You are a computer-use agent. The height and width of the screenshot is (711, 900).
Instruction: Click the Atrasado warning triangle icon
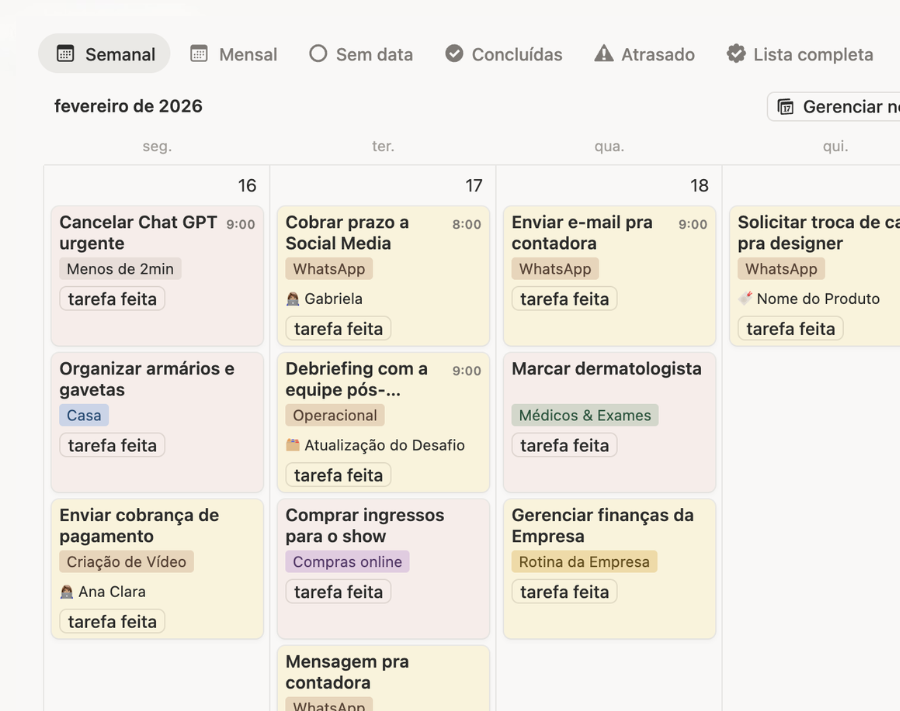(x=604, y=54)
